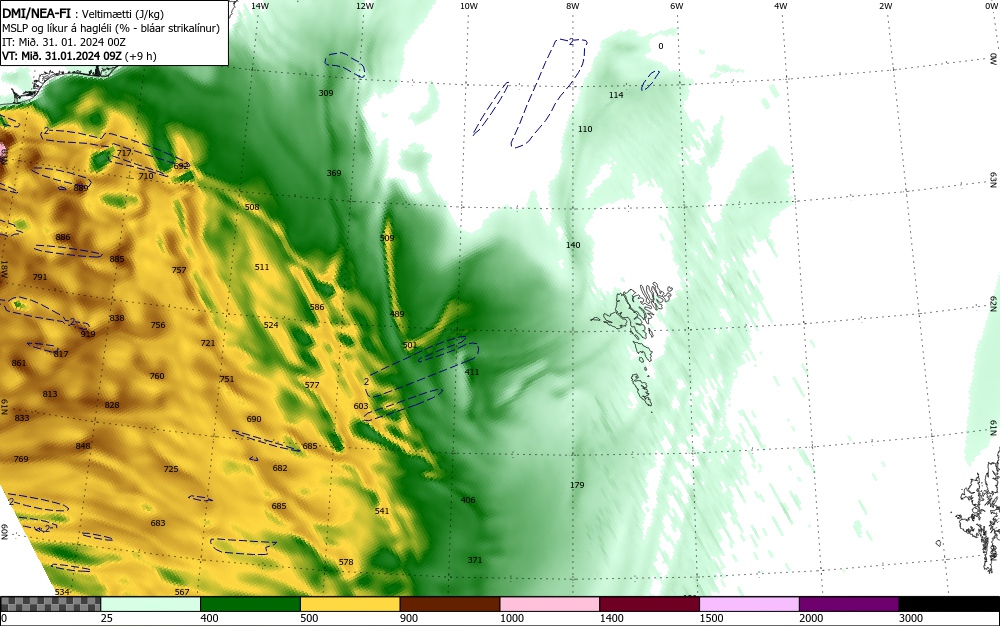Click the '6W' longitude label
This screenshot has height=626, width=1000.
pos(677,6)
